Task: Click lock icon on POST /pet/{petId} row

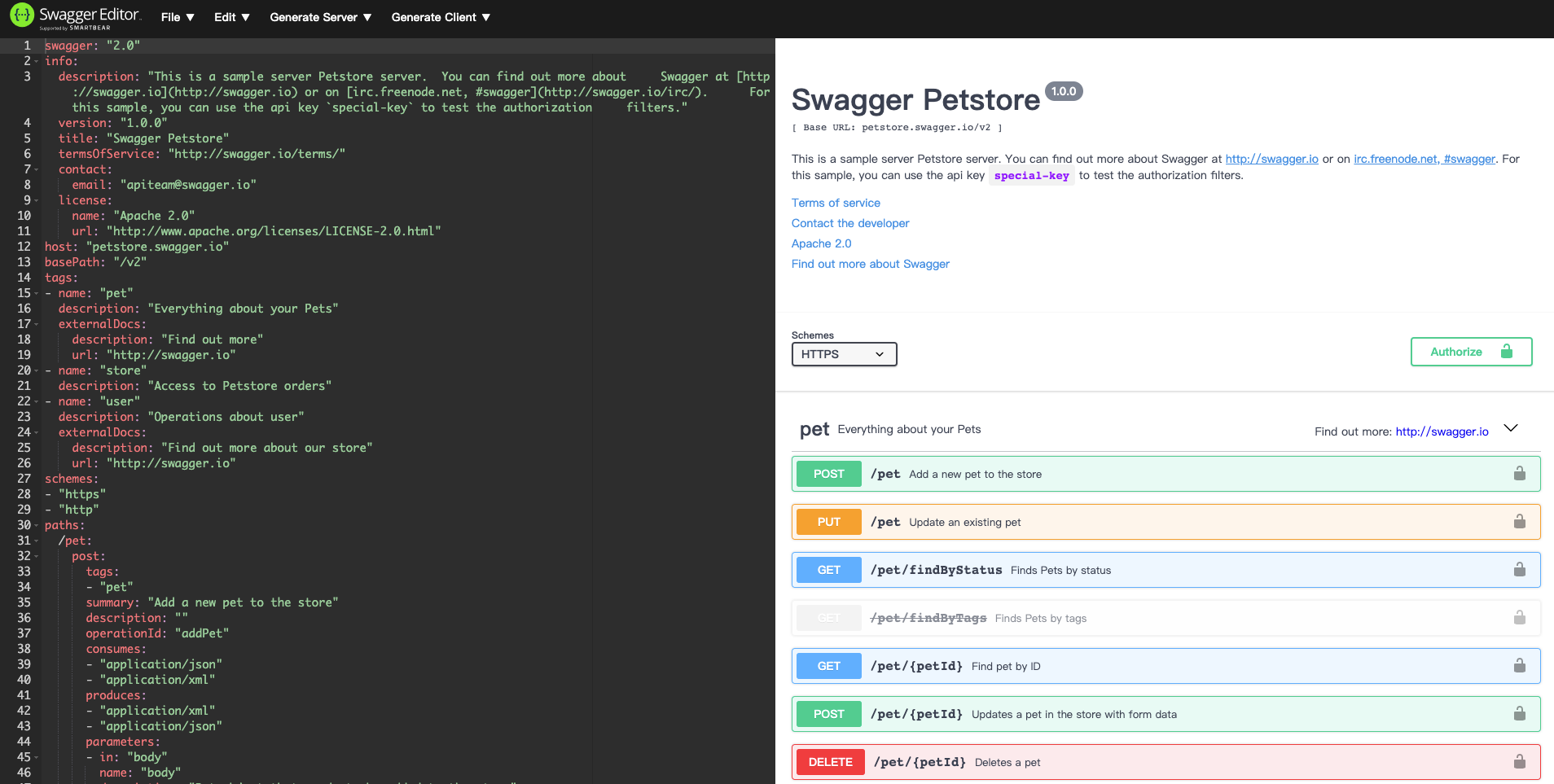Action: point(1520,713)
